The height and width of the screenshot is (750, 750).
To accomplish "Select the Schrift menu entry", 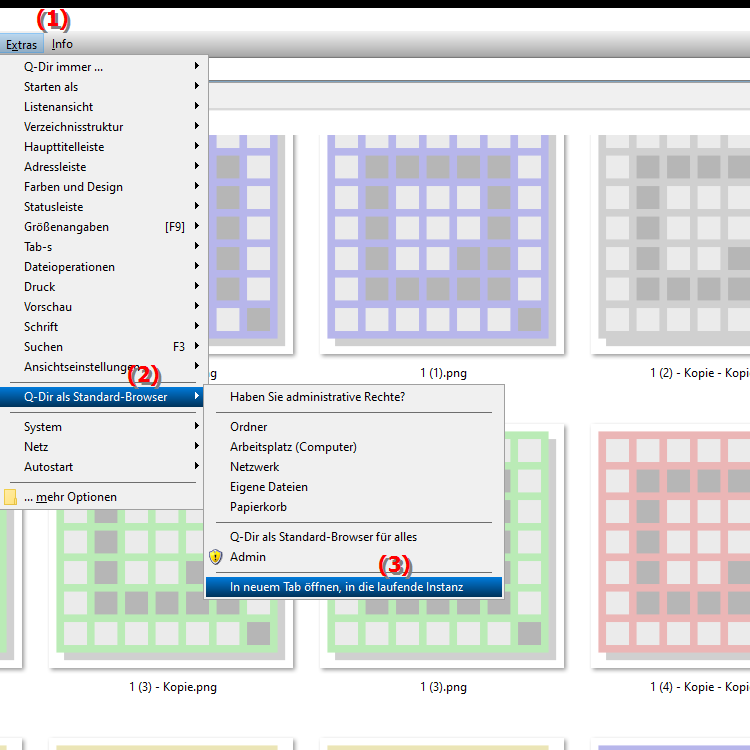I will (x=104, y=327).
